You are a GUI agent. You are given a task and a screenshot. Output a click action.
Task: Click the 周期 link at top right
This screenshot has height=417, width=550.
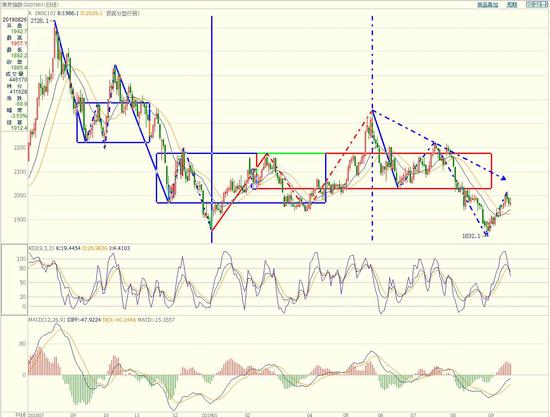click(512, 5)
